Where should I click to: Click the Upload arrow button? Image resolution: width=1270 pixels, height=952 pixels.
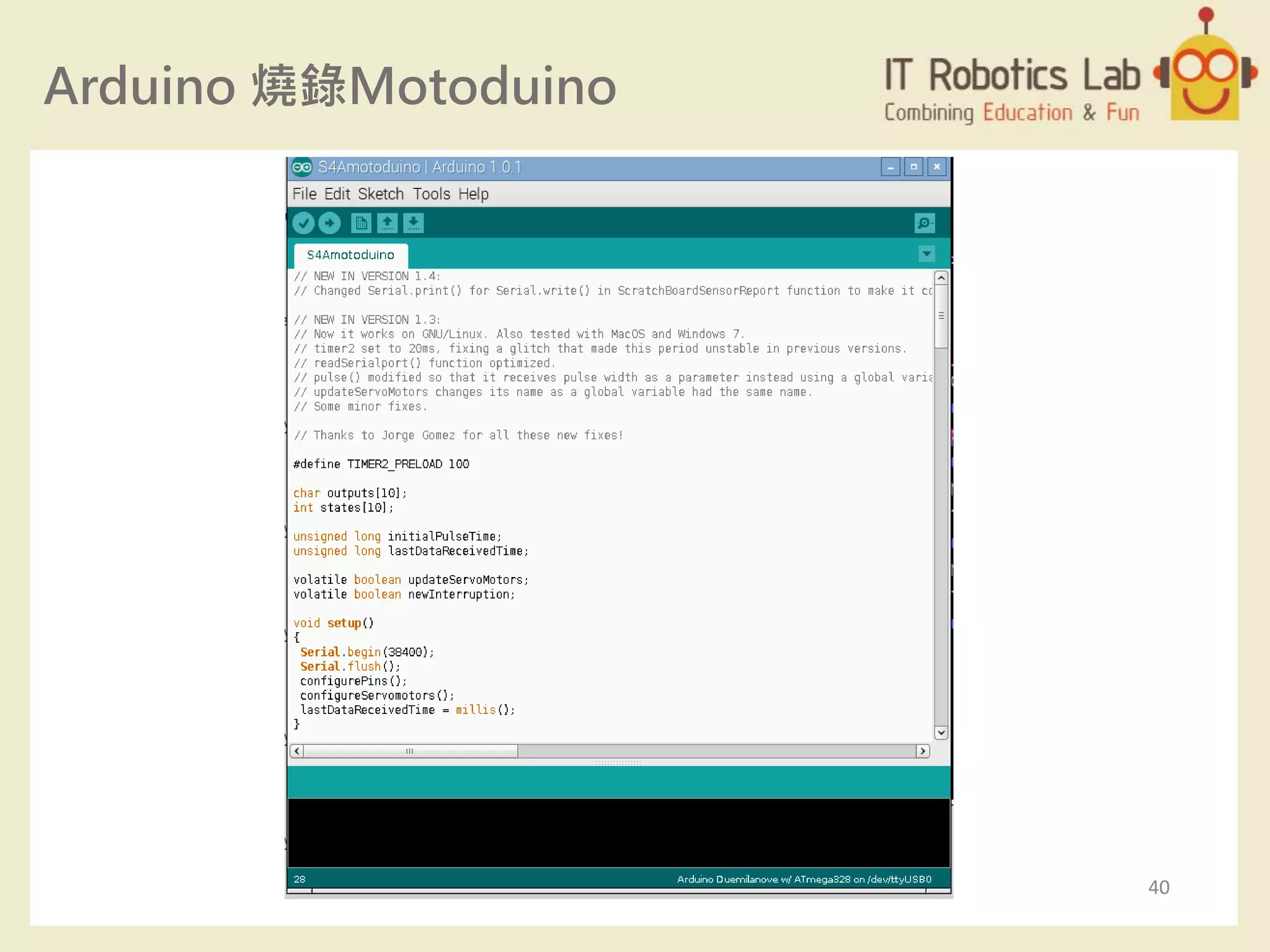pyautogui.click(x=329, y=223)
